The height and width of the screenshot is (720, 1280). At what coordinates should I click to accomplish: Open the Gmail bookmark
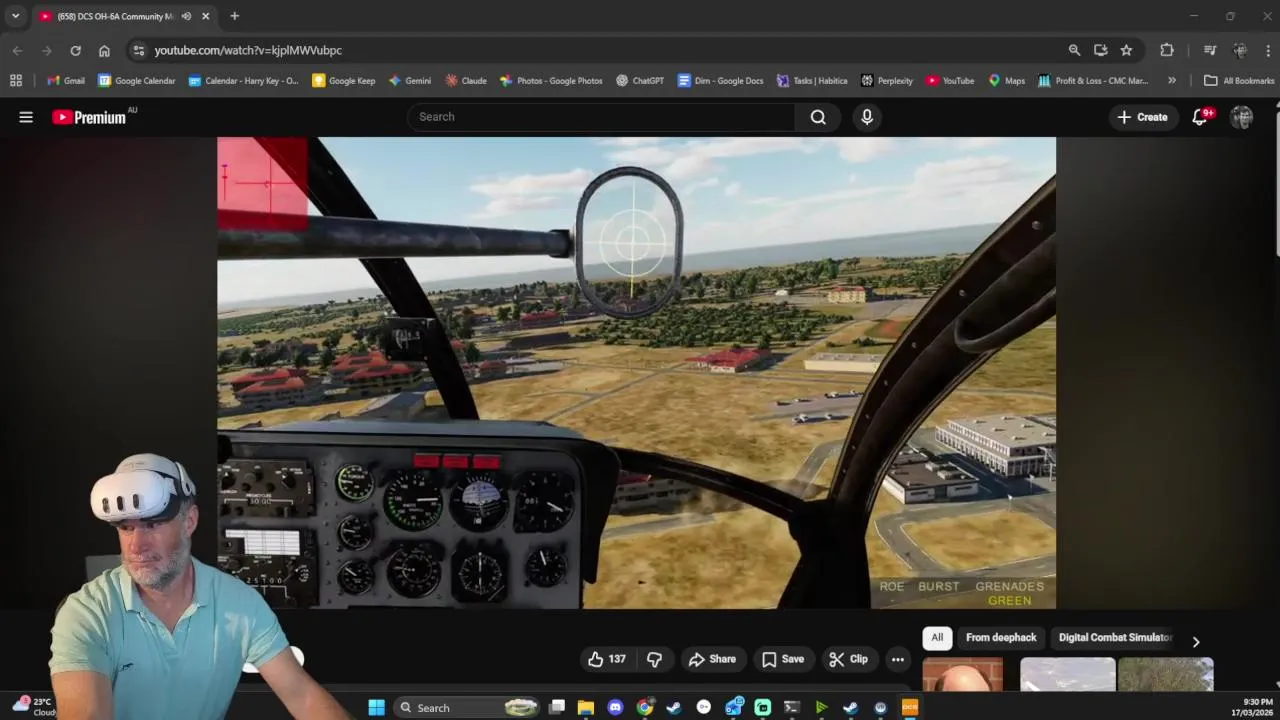(66, 81)
